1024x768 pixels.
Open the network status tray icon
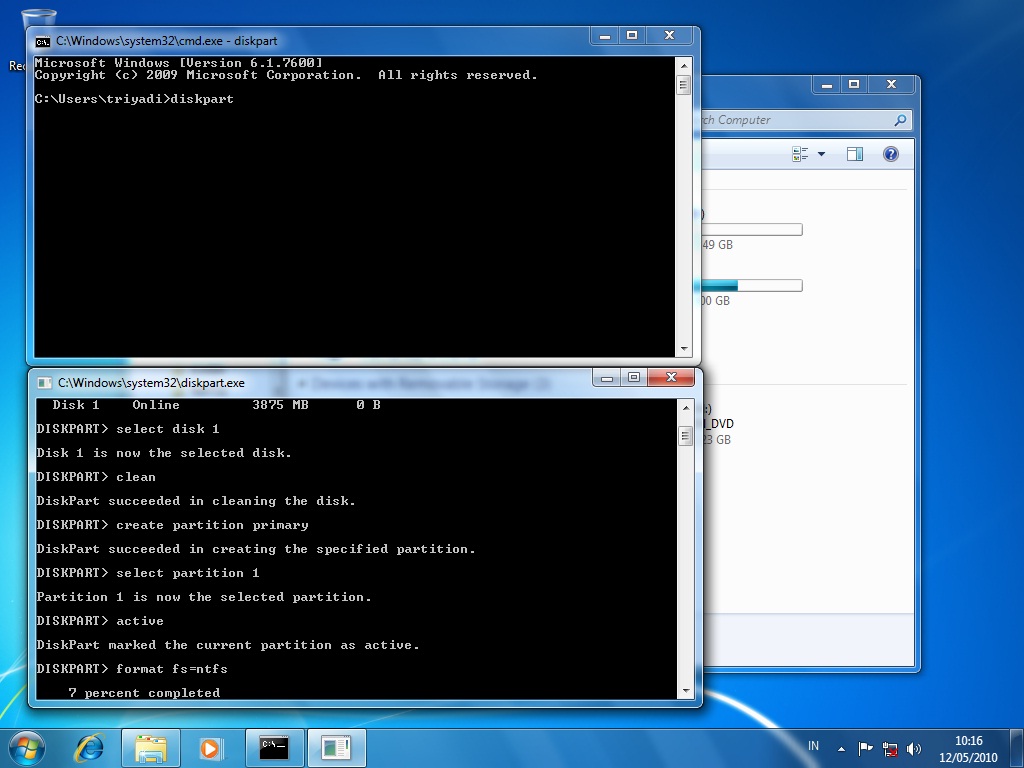pyautogui.click(x=889, y=748)
